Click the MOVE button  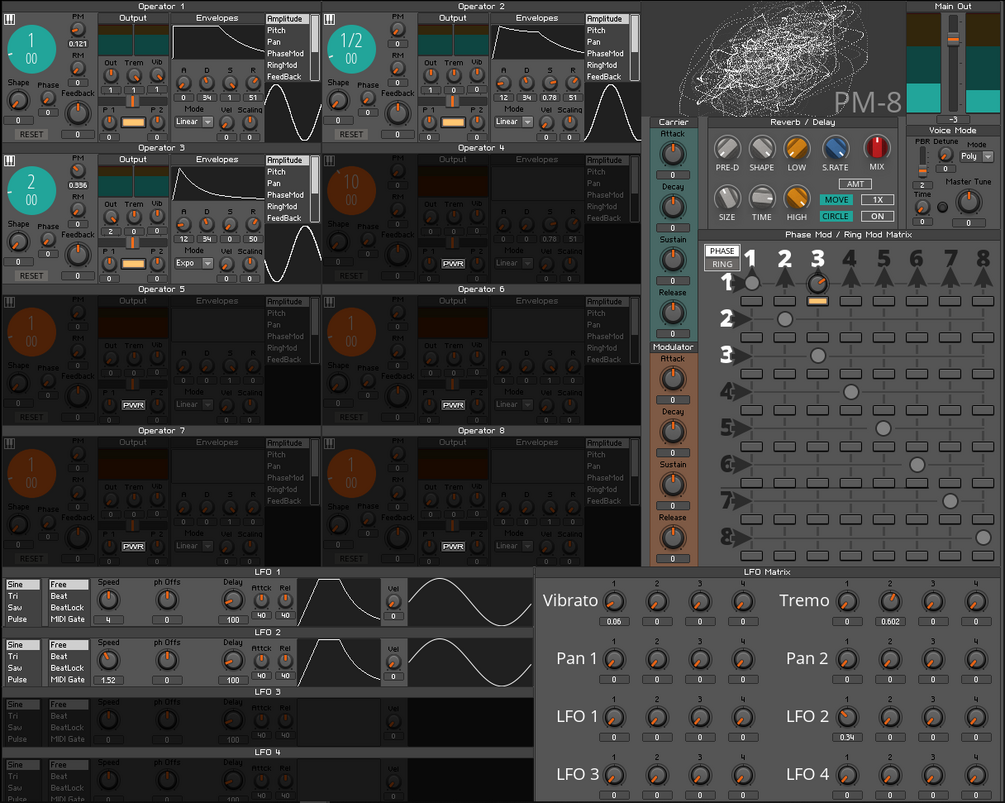pyautogui.click(x=836, y=200)
